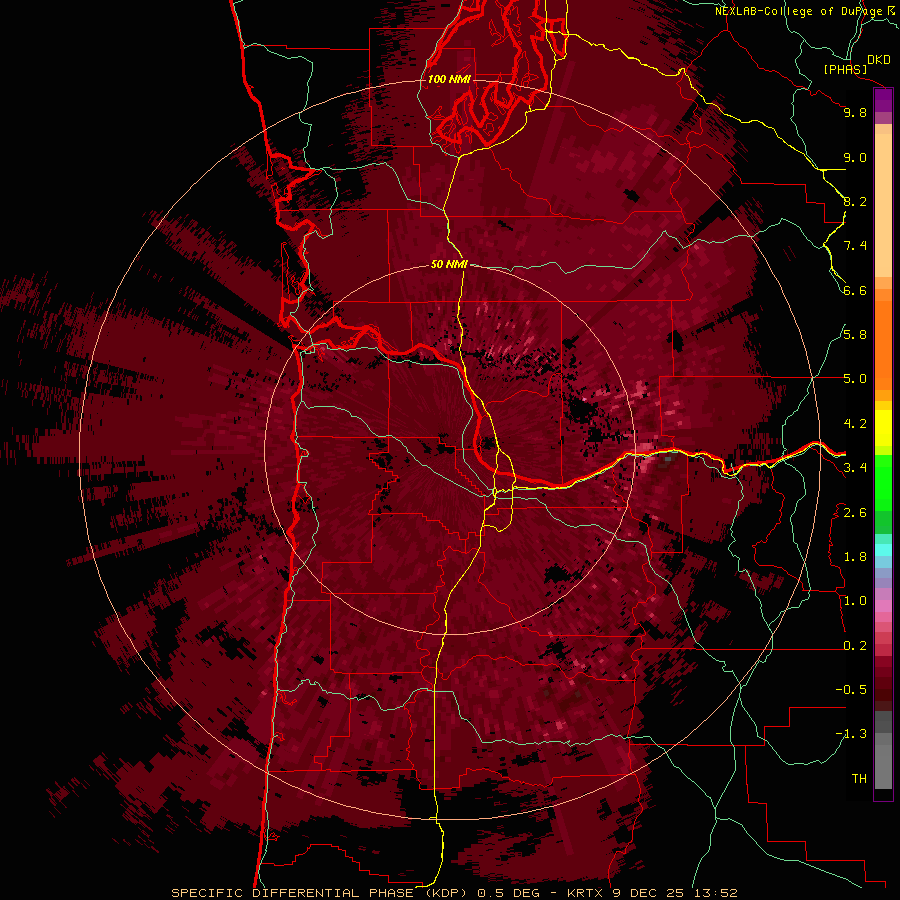Click the DKD label above the legend

[879, 60]
